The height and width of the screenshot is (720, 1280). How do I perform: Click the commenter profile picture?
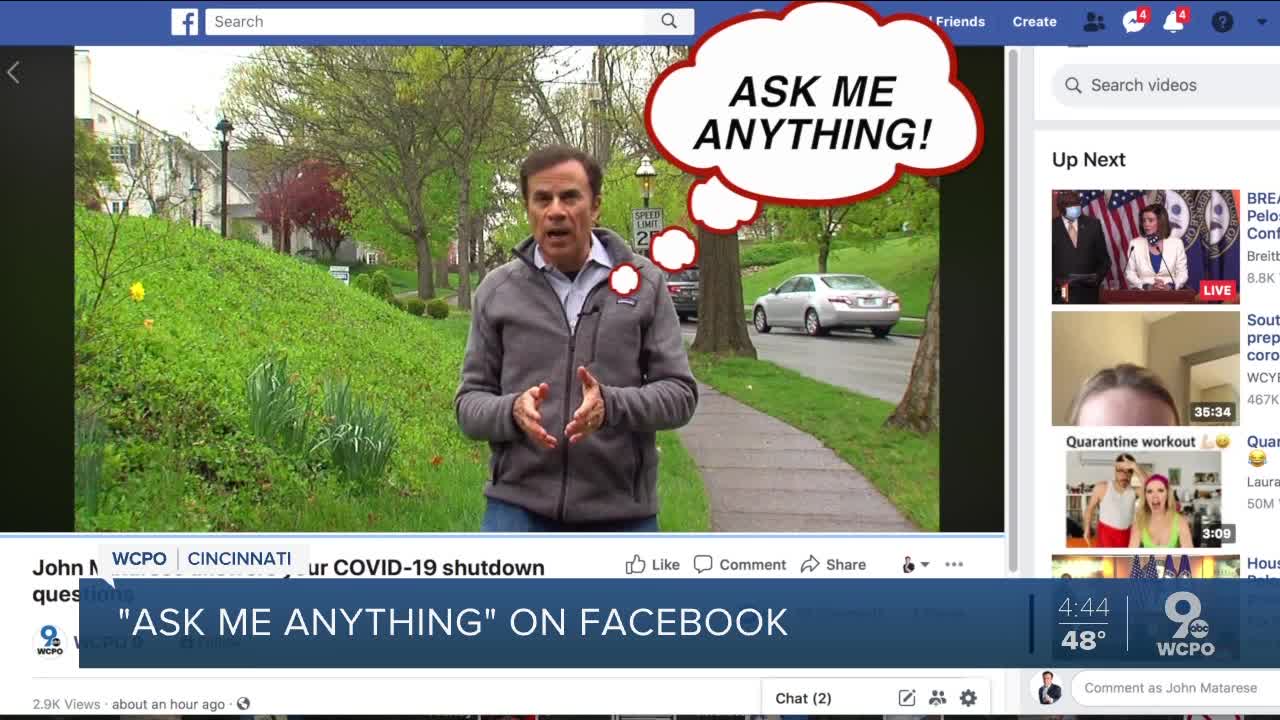(1048, 688)
